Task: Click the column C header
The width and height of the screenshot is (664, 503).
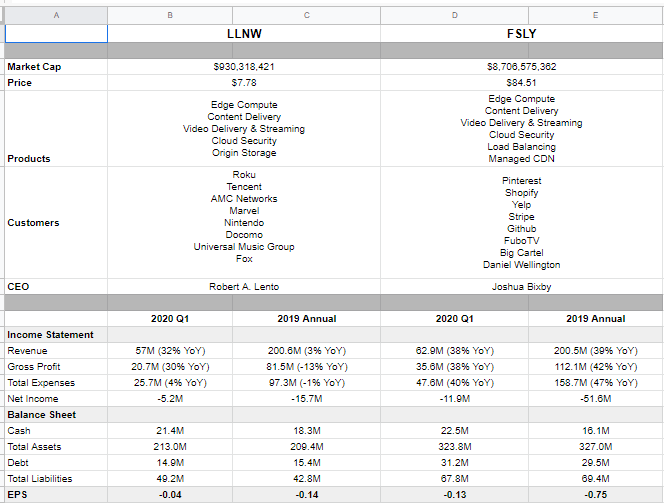Action: tap(306, 14)
